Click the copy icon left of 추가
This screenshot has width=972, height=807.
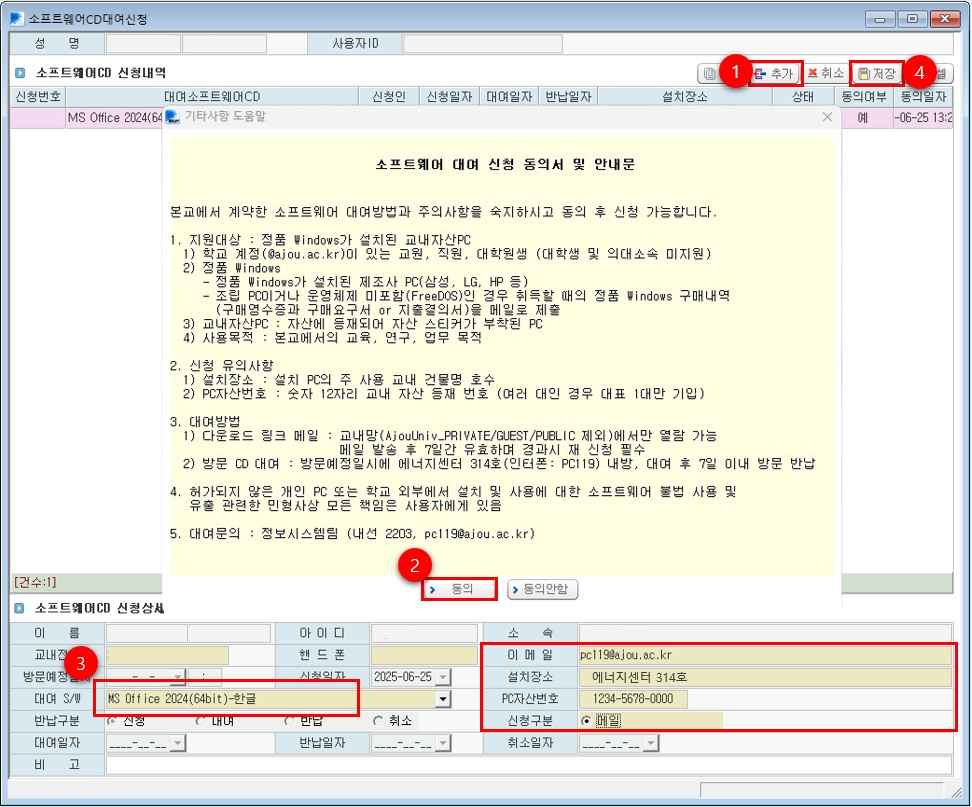709,73
